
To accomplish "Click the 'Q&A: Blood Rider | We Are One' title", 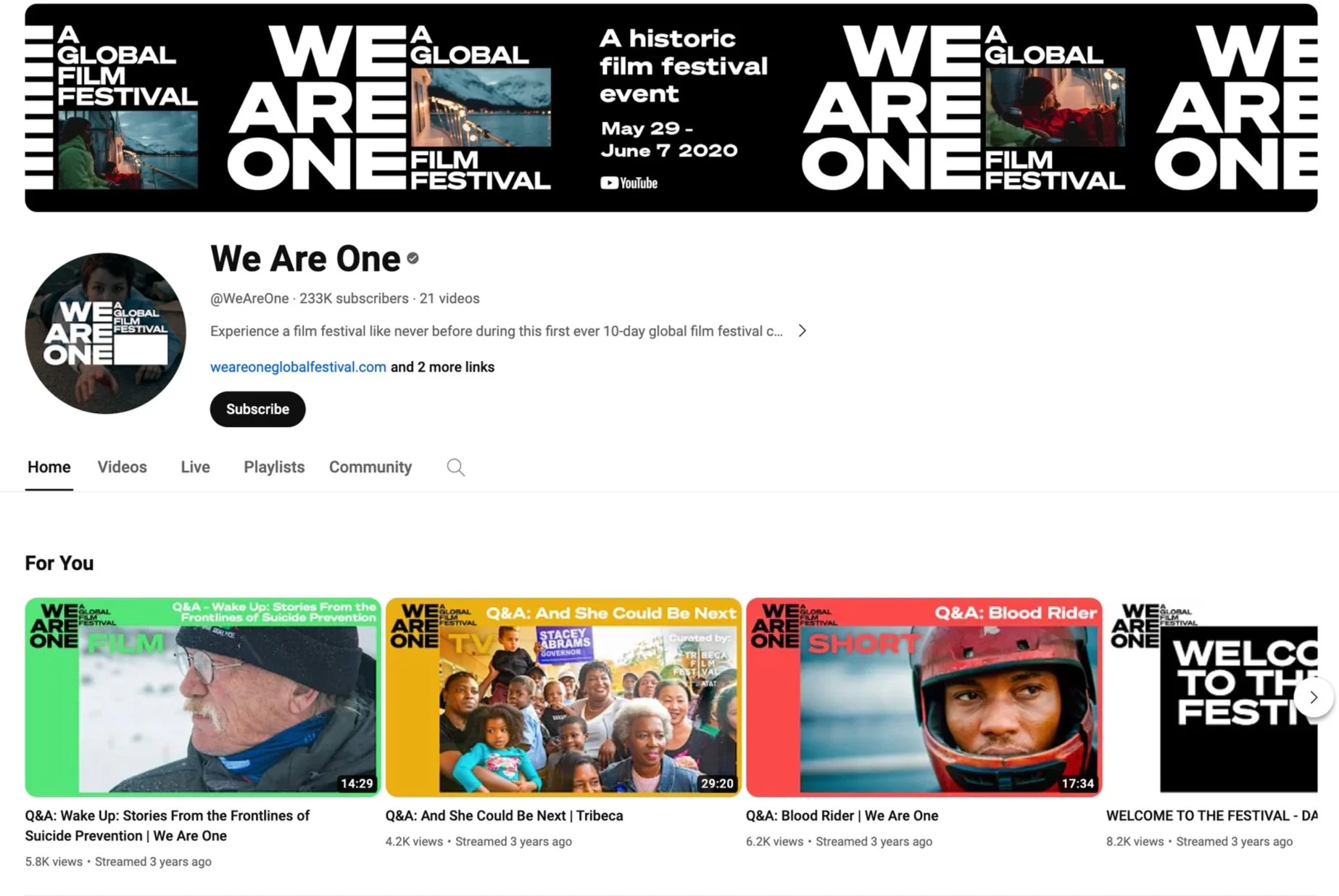I will point(842,816).
